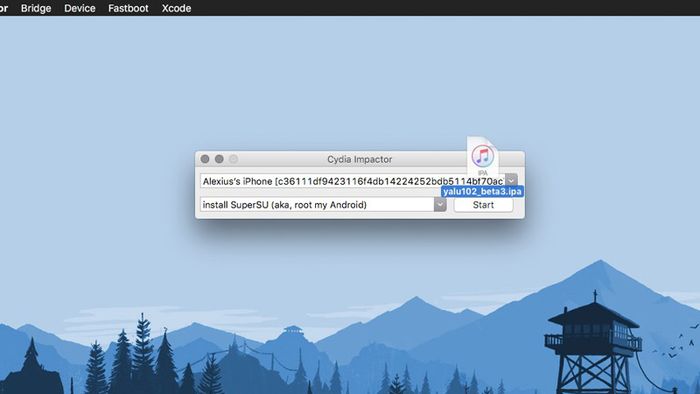Expand the install SuperSU action dropdown arrow

(x=440, y=204)
